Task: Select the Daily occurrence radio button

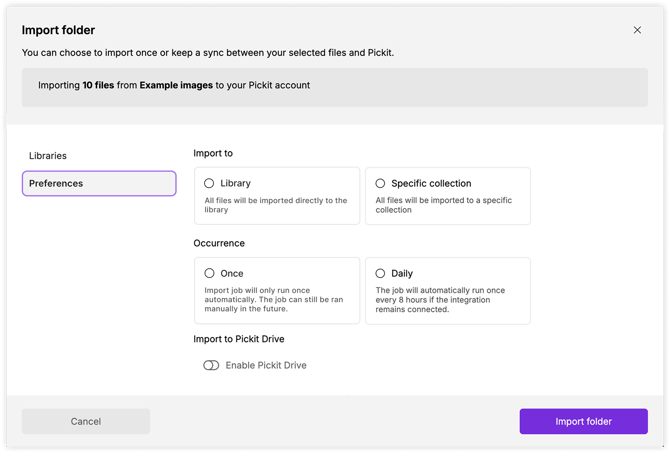Action: tap(380, 273)
